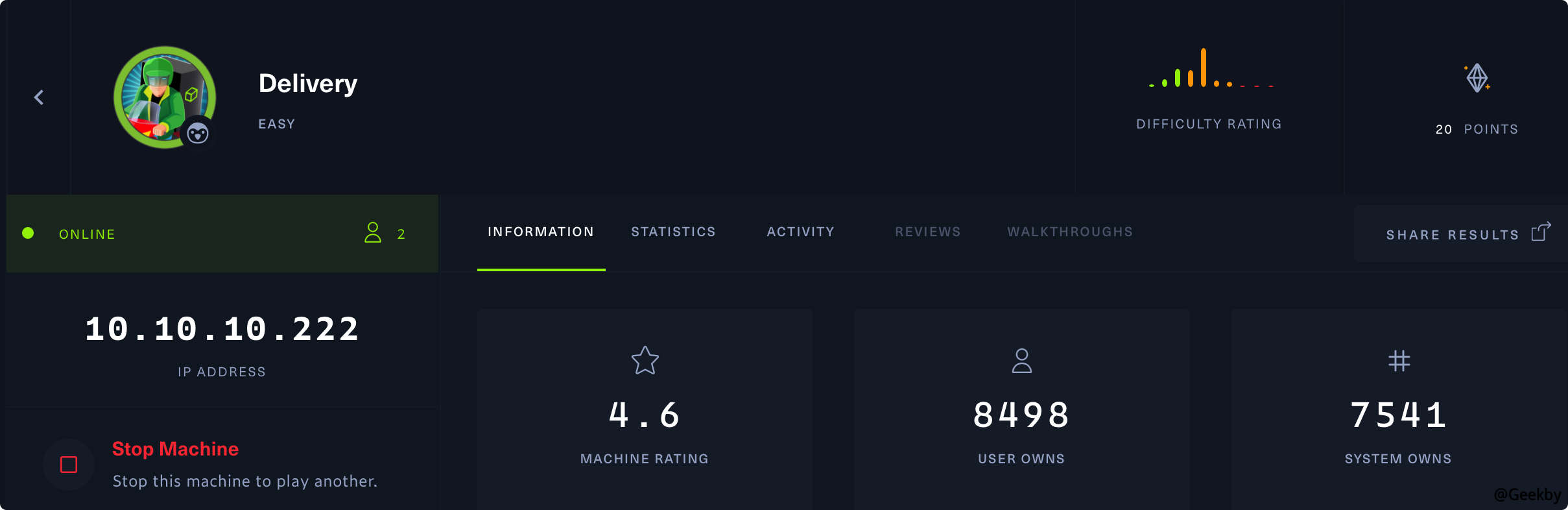Open the Information tab
This screenshot has width=1568, height=510.
[x=541, y=232]
